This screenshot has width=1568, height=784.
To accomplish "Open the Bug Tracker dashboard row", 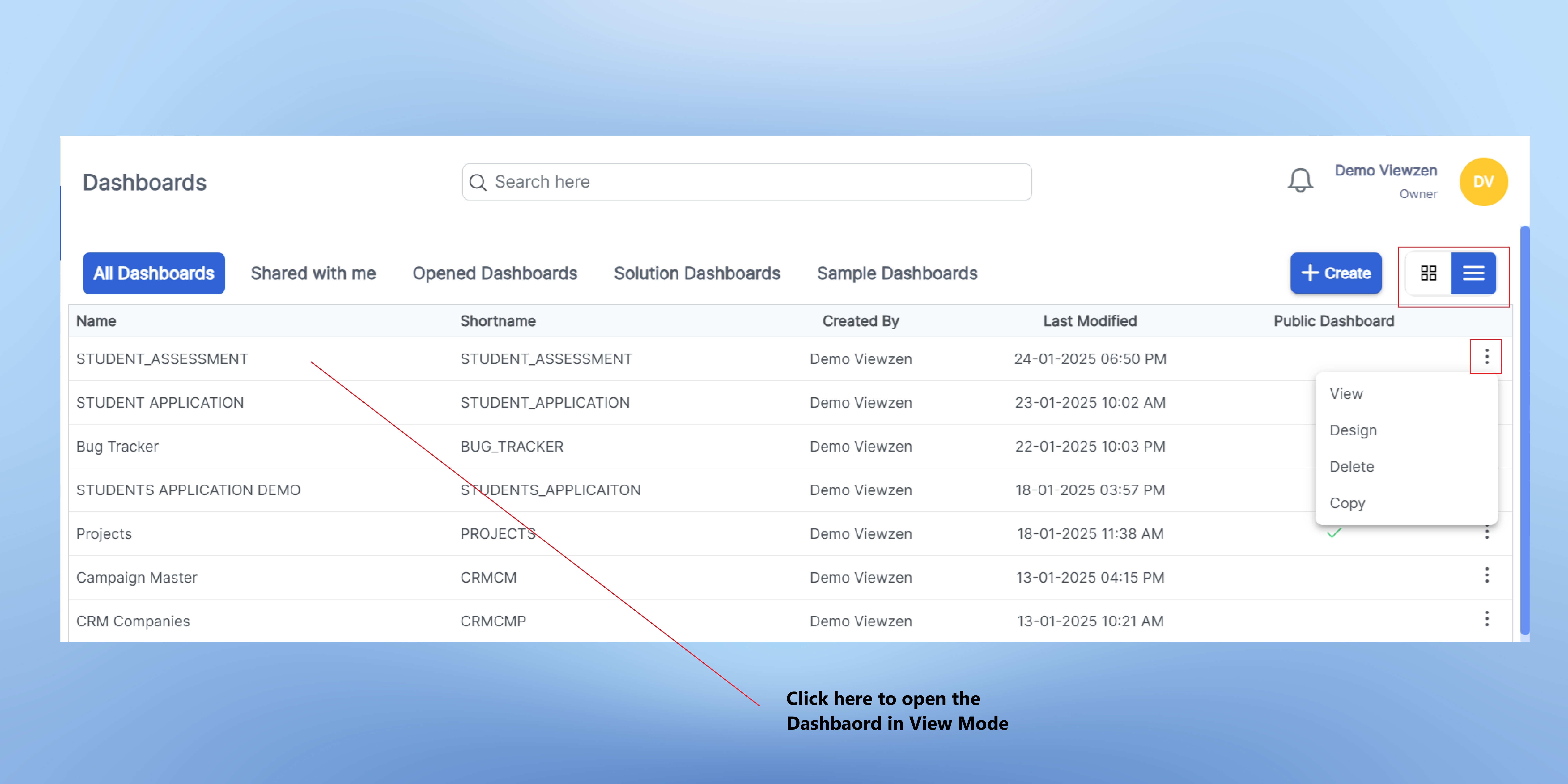I will point(117,446).
